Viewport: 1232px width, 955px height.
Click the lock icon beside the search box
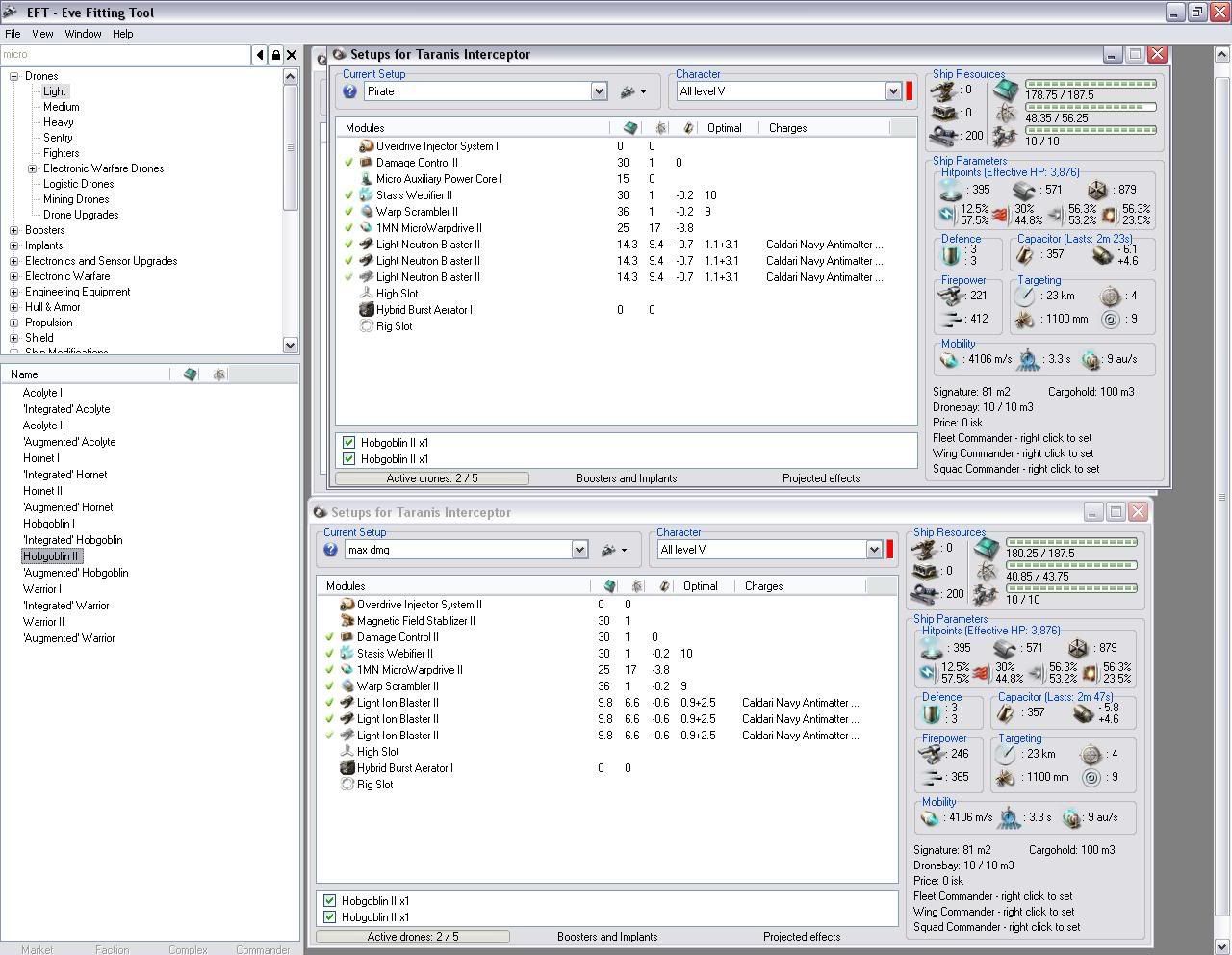click(276, 55)
